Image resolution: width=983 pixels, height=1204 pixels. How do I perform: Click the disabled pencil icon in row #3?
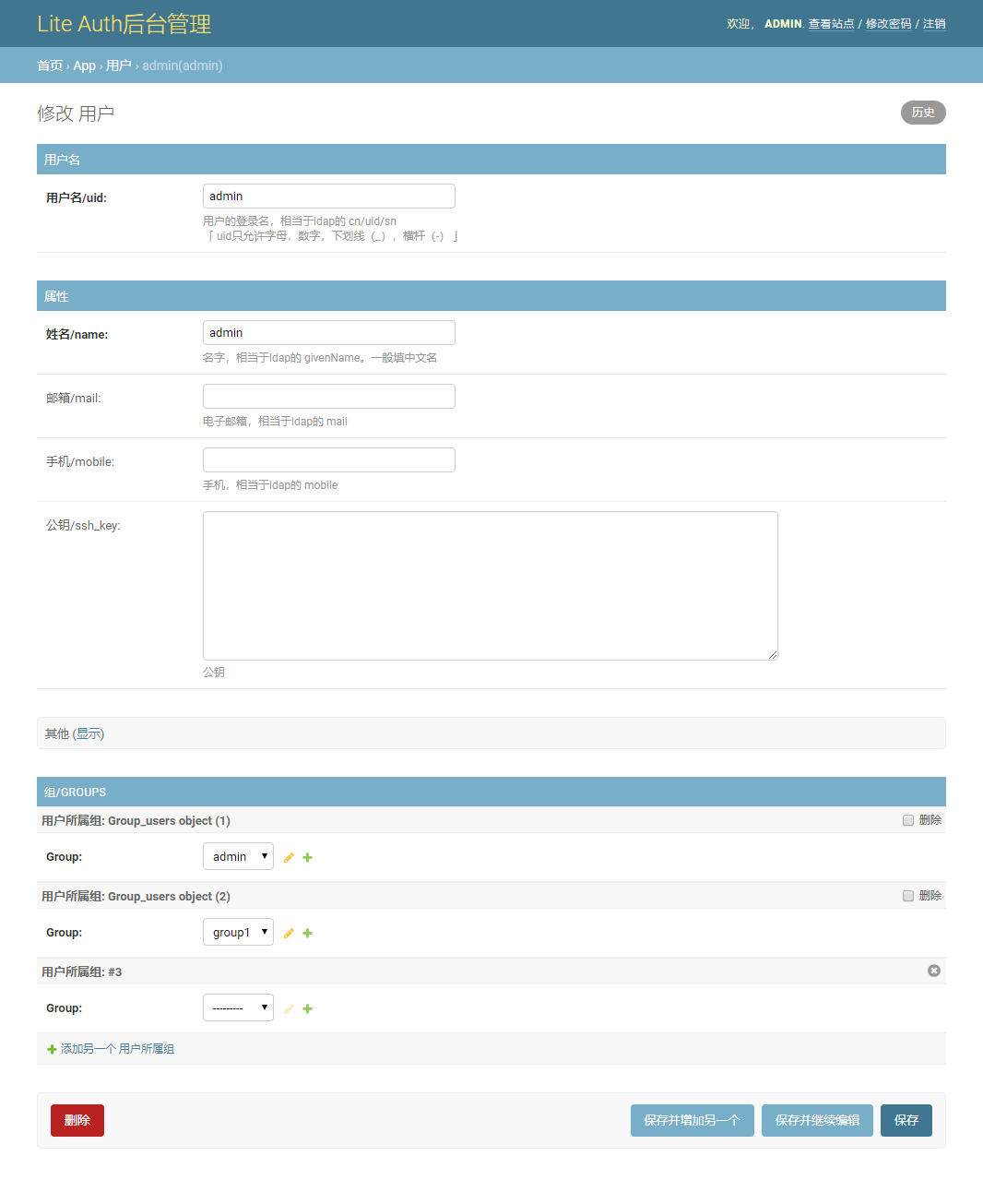click(289, 1009)
